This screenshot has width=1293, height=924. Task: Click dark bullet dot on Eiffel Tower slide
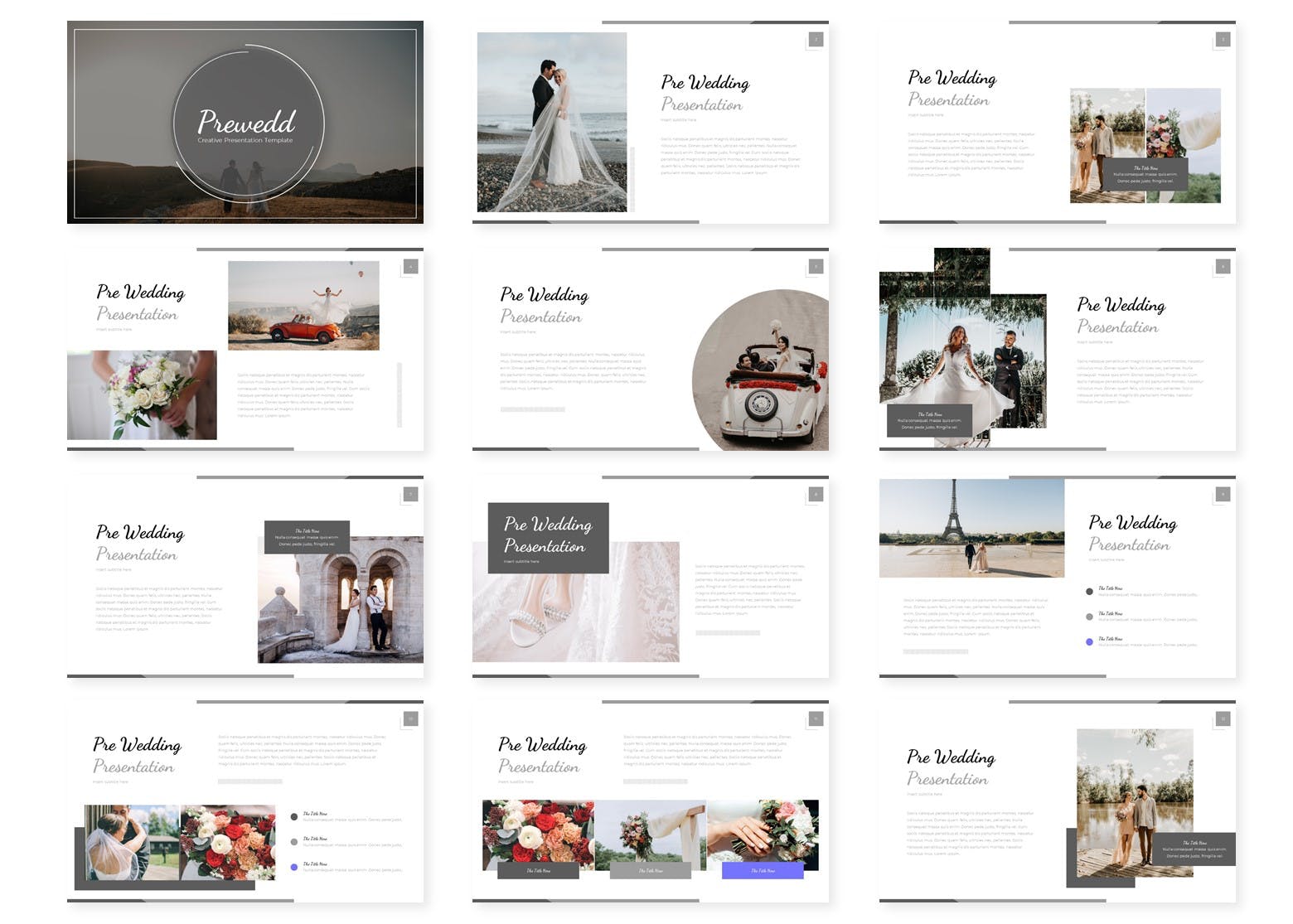pyautogui.click(x=1089, y=591)
